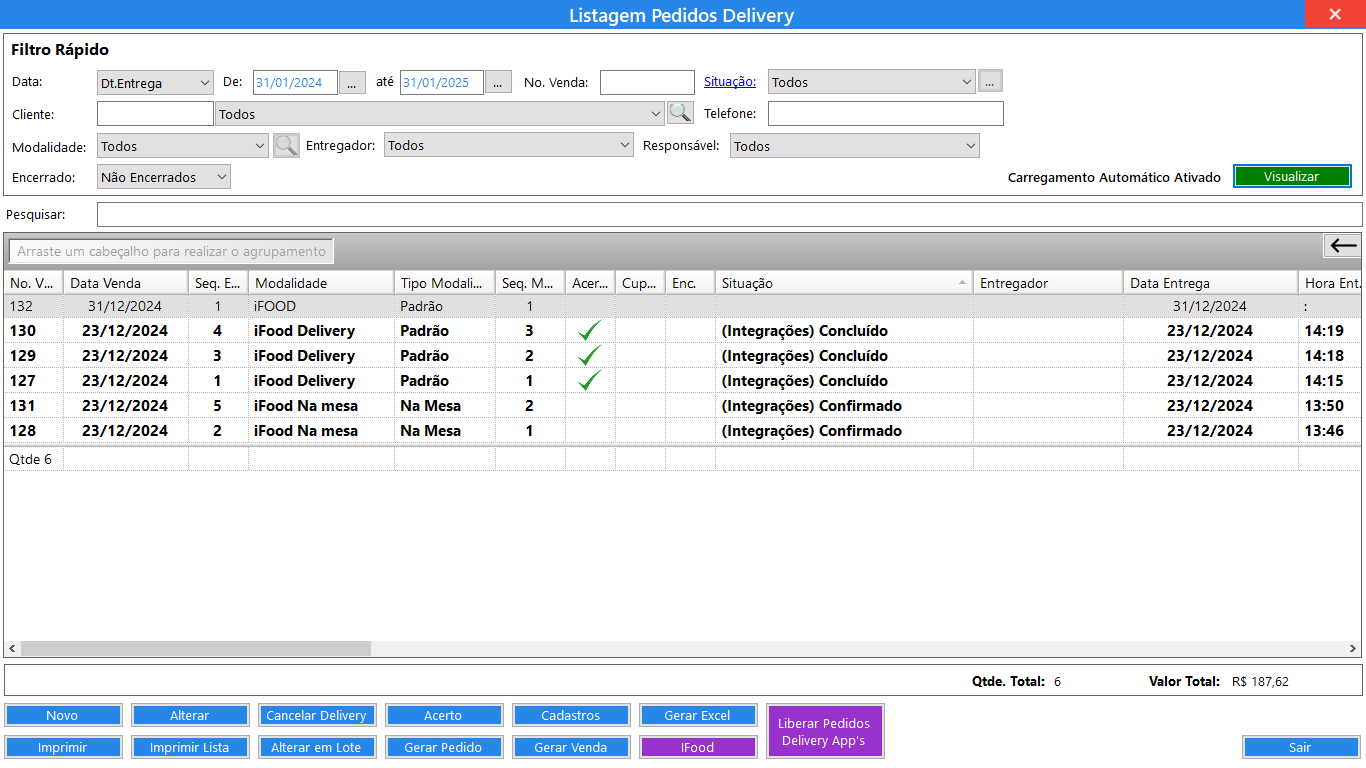Open the date picker for the De date
The width and height of the screenshot is (1366, 768).
pyautogui.click(x=352, y=83)
